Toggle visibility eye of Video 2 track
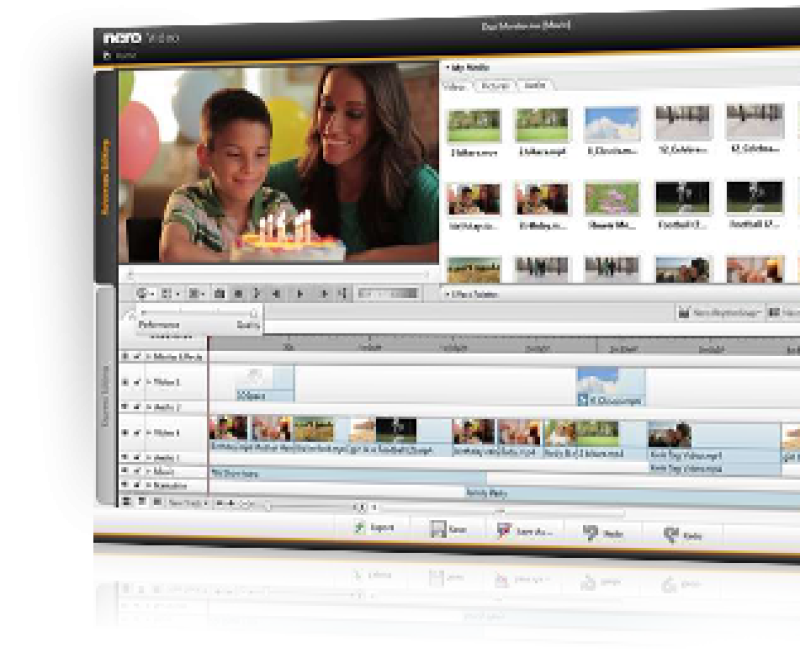800x664 pixels. coord(126,382)
